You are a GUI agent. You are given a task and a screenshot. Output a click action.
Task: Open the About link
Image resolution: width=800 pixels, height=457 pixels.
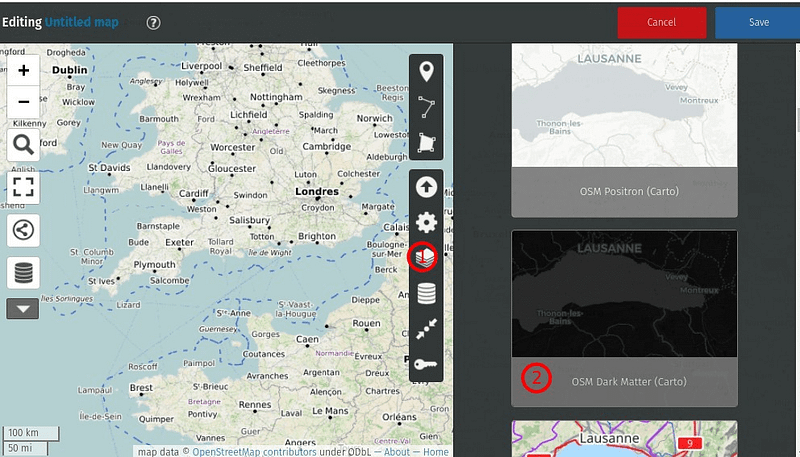click(x=396, y=452)
